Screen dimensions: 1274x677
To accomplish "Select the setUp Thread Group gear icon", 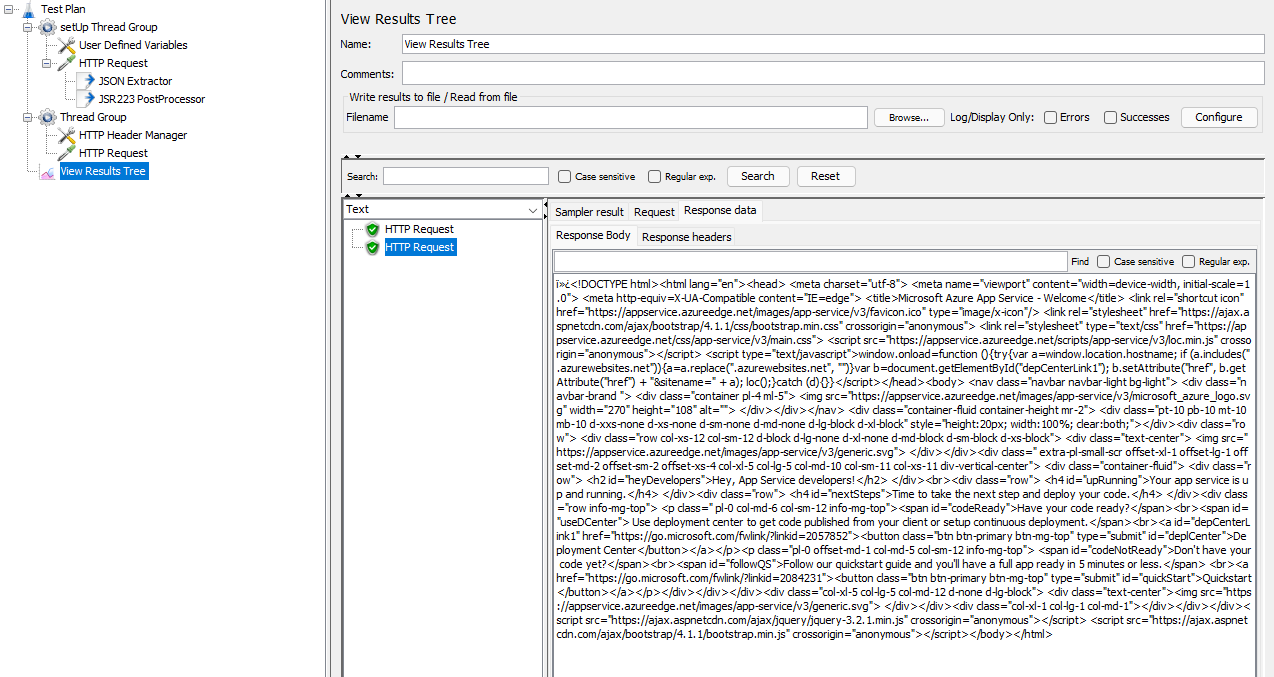I will click(47, 27).
